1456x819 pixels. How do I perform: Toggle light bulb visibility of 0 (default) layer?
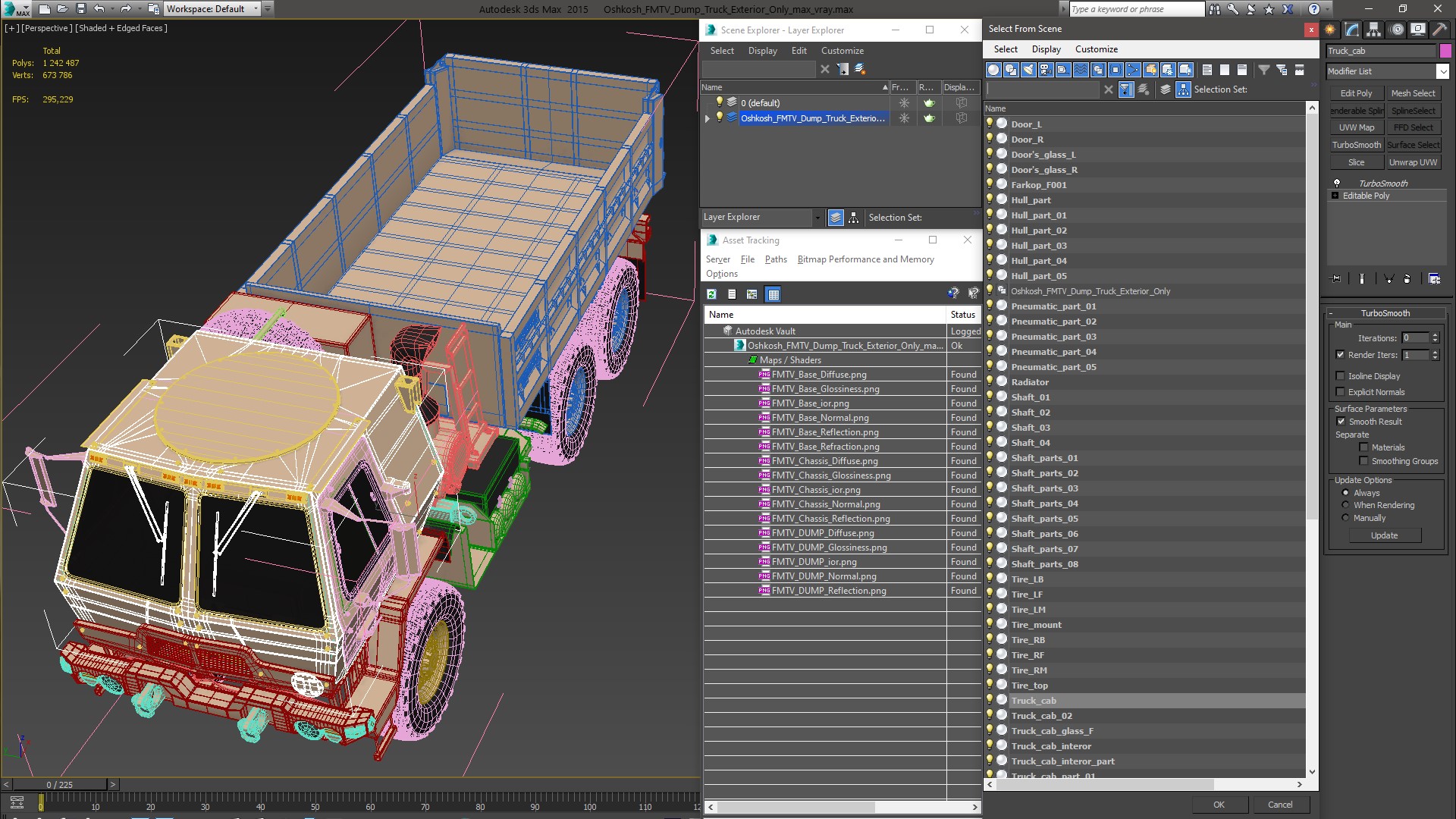[720, 102]
